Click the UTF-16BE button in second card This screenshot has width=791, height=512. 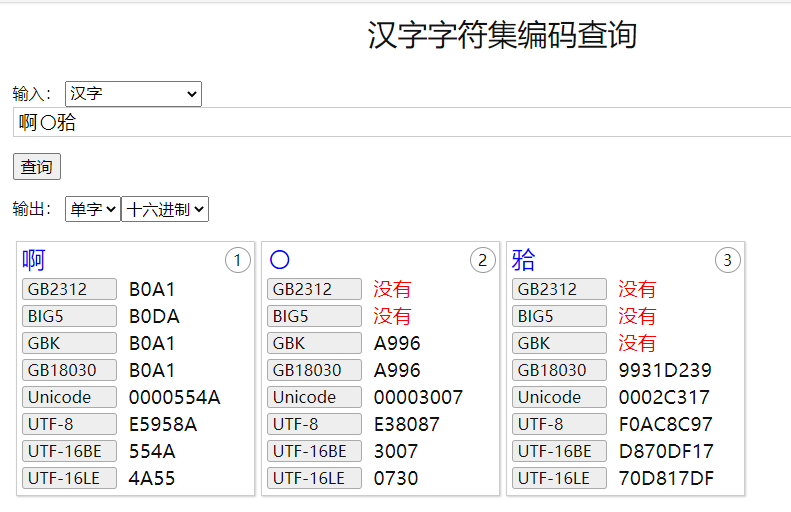click(314, 451)
